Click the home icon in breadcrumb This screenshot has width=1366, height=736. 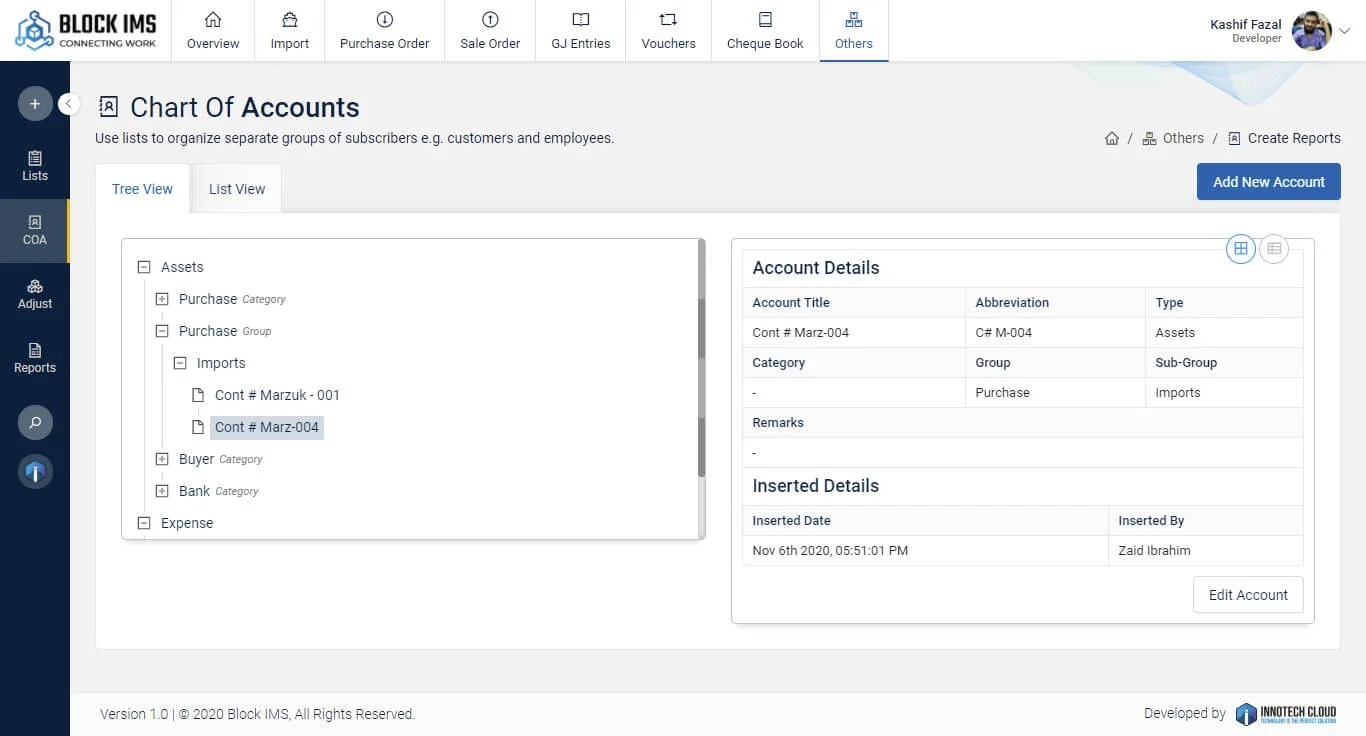click(x=1112, y=139)
